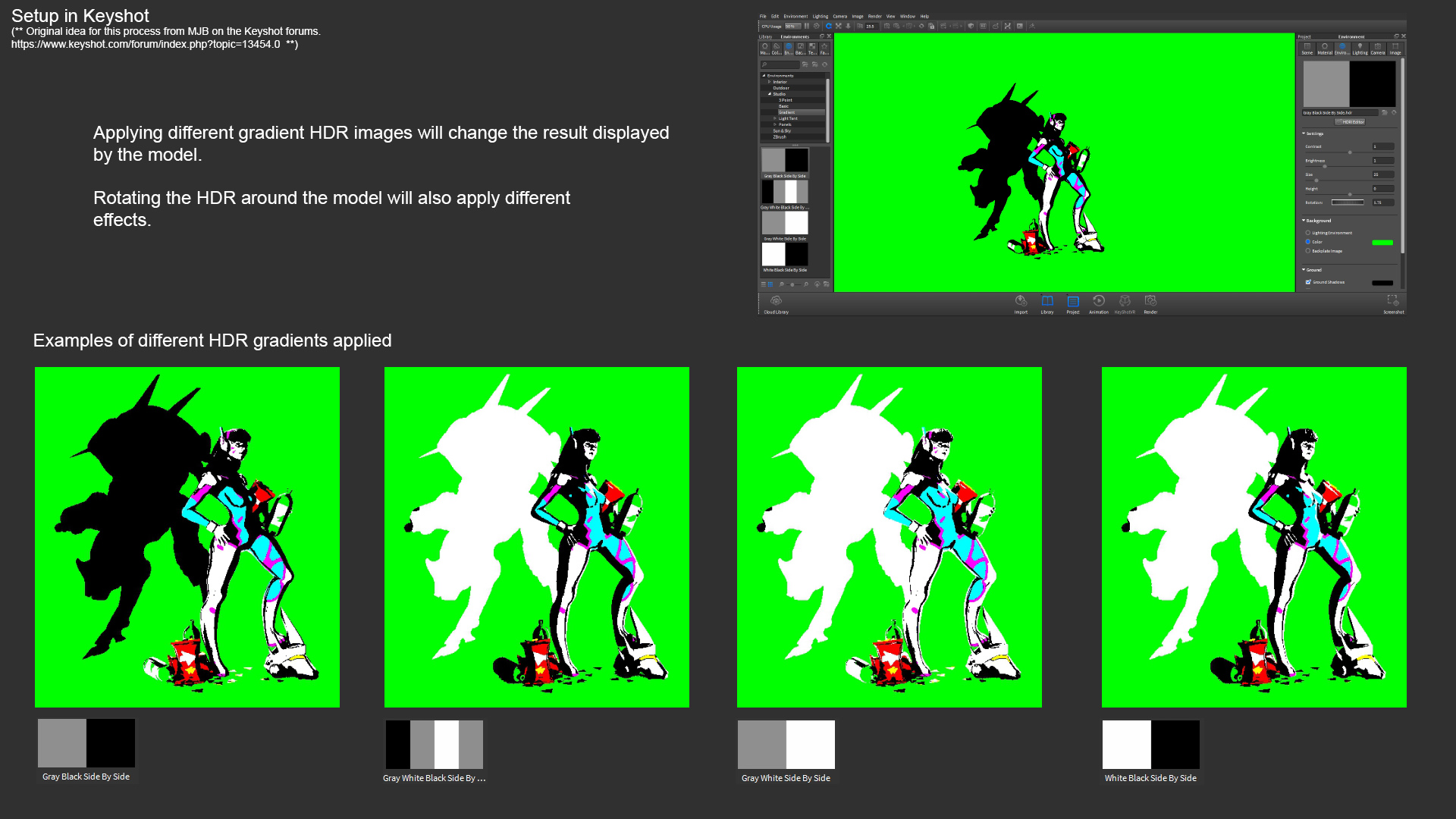The image size is (1456, 819).
Task: Click the Rotation value field
Action: click(x=1383, y=202)
